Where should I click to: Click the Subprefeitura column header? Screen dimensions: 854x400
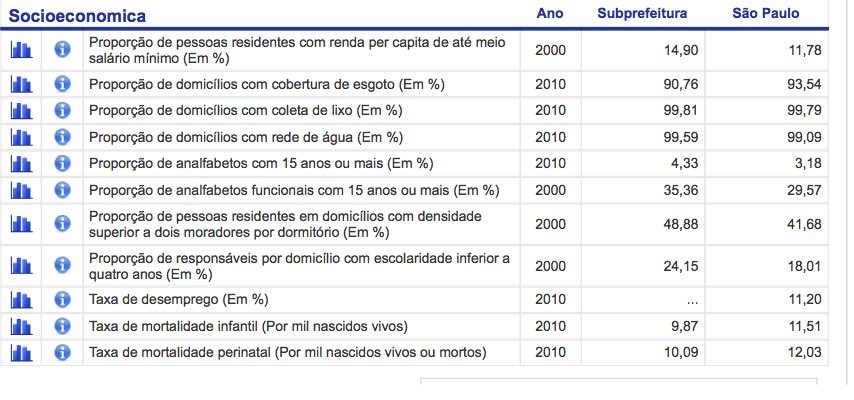point(642,14)
